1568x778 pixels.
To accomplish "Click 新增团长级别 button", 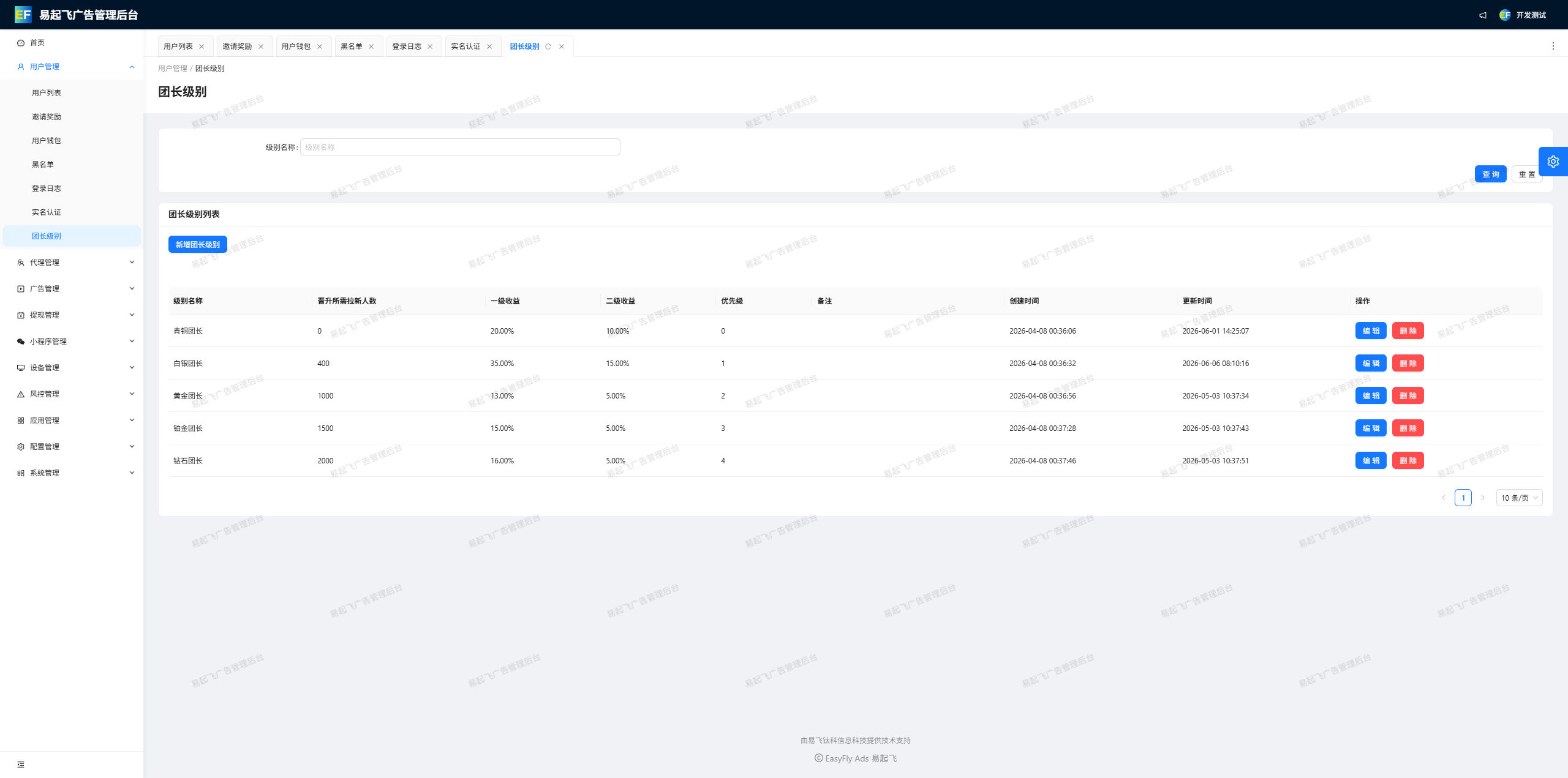I will tap(198, 245).
